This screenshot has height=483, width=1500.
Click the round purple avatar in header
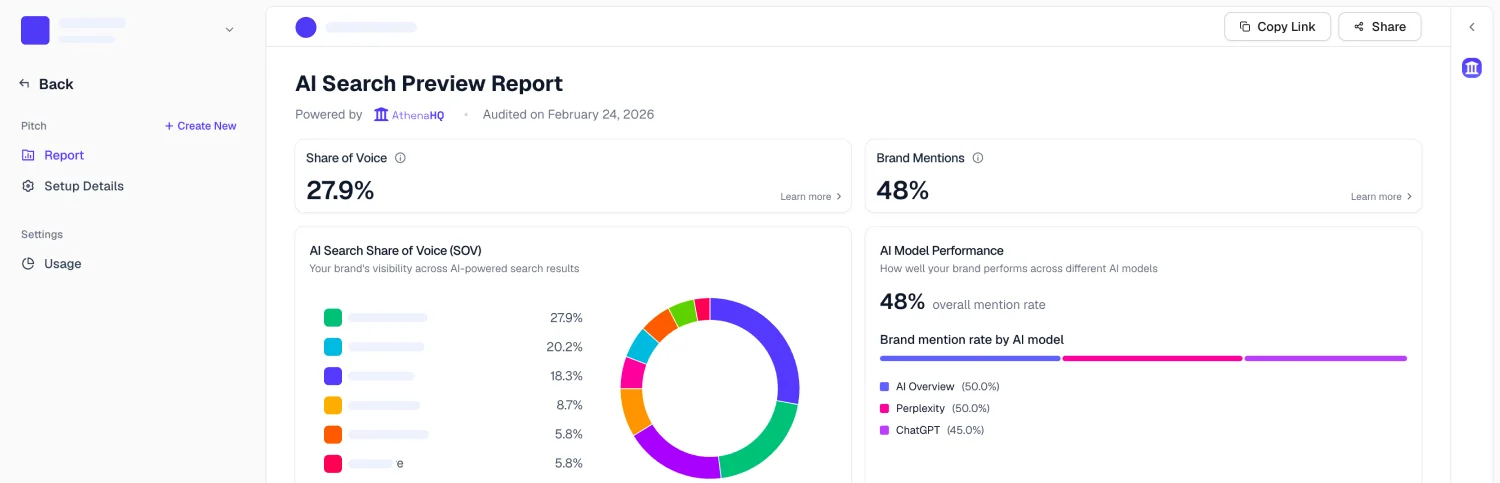coord(306,27)
